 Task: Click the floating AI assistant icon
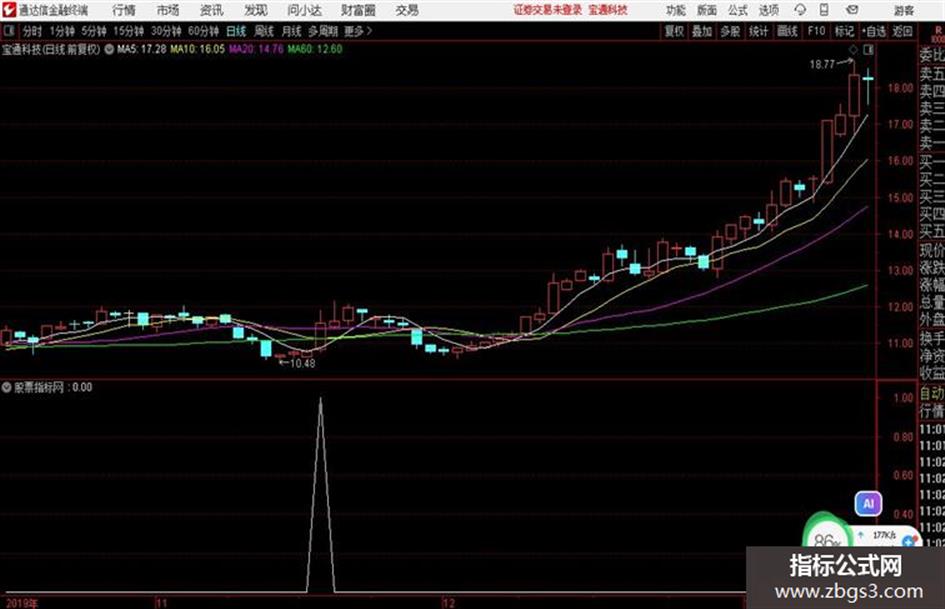[x=868, y=503]
